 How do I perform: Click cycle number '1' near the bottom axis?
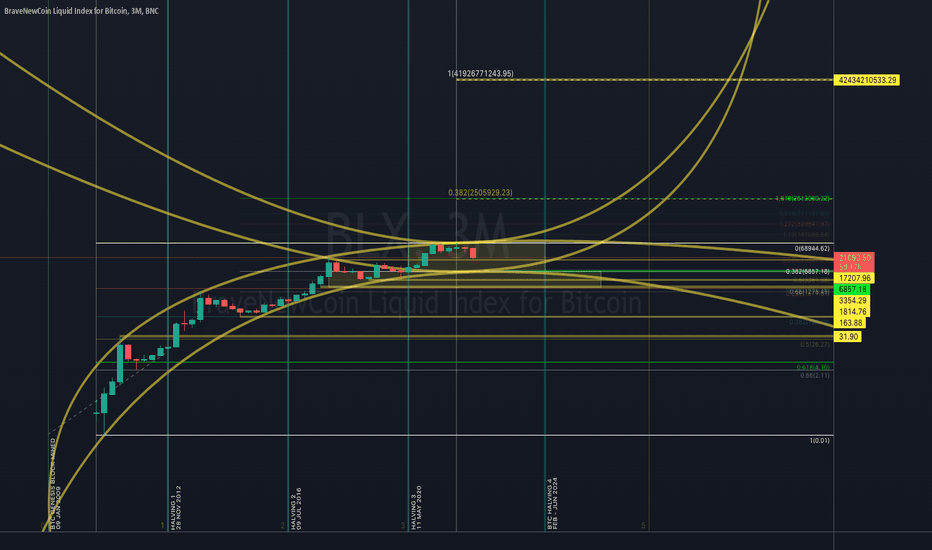click(162, 526)
